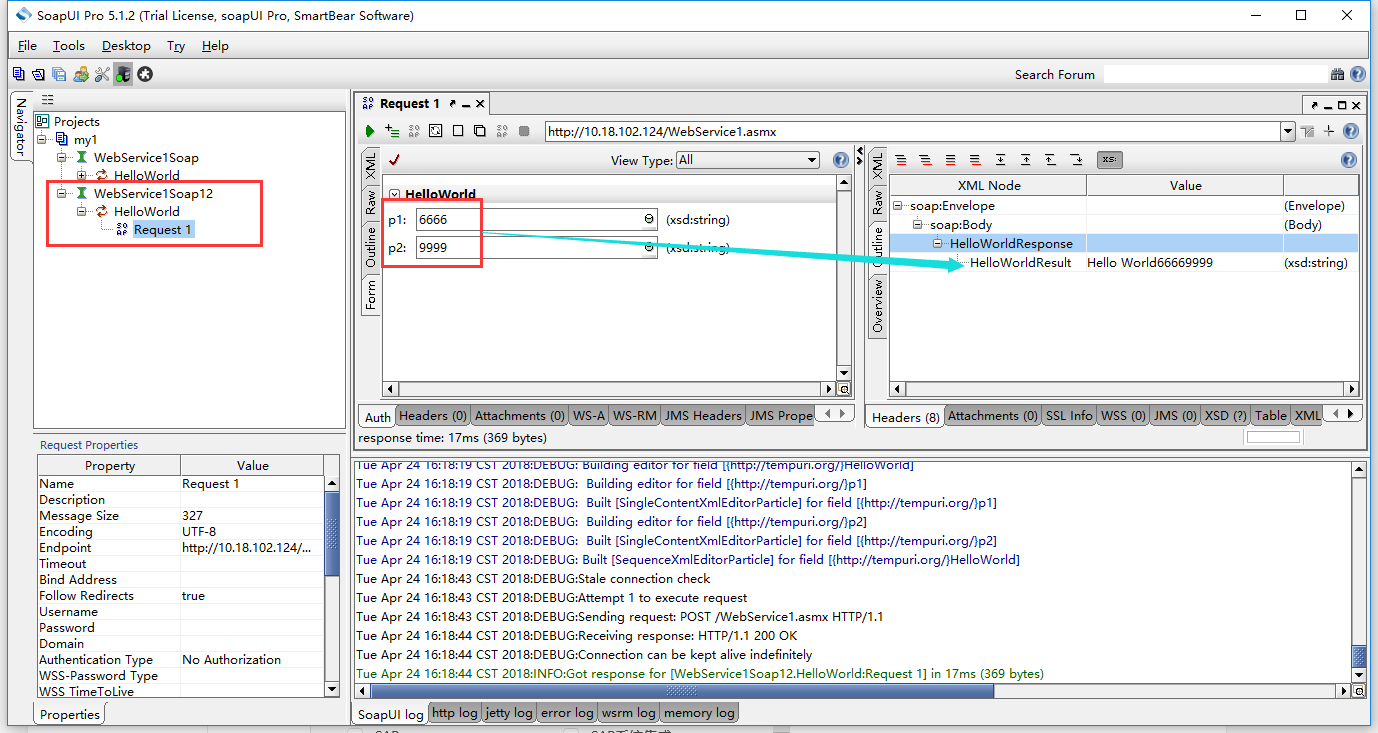Viewport: 1378px width, 733px height.
Task: Expand HelloWorld under WebService1Soap
Action: click(82, 176)
